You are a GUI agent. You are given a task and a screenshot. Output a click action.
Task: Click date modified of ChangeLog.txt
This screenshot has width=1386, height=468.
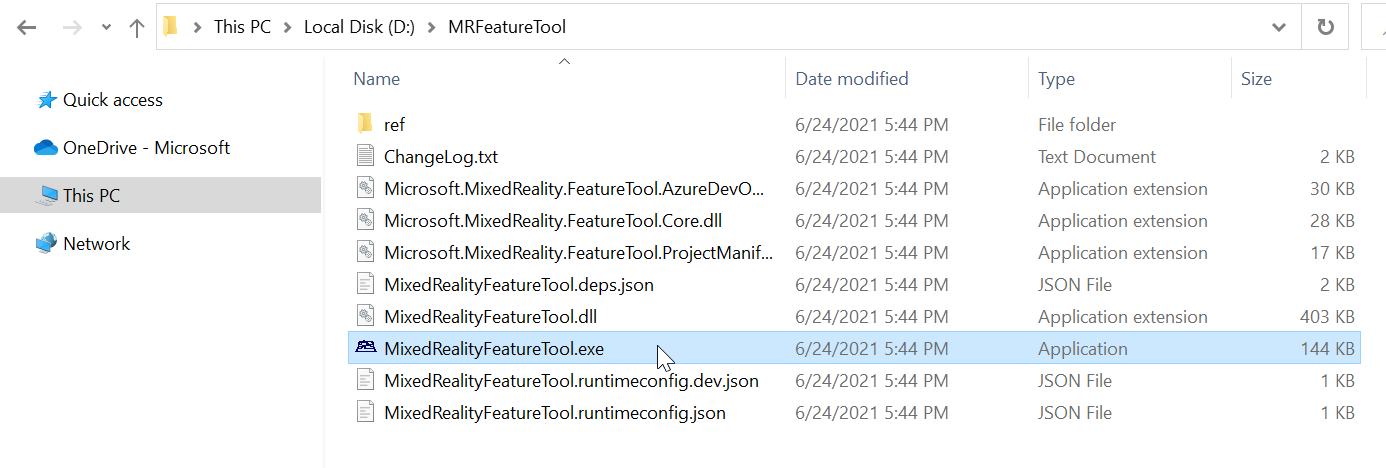(872, 157)
